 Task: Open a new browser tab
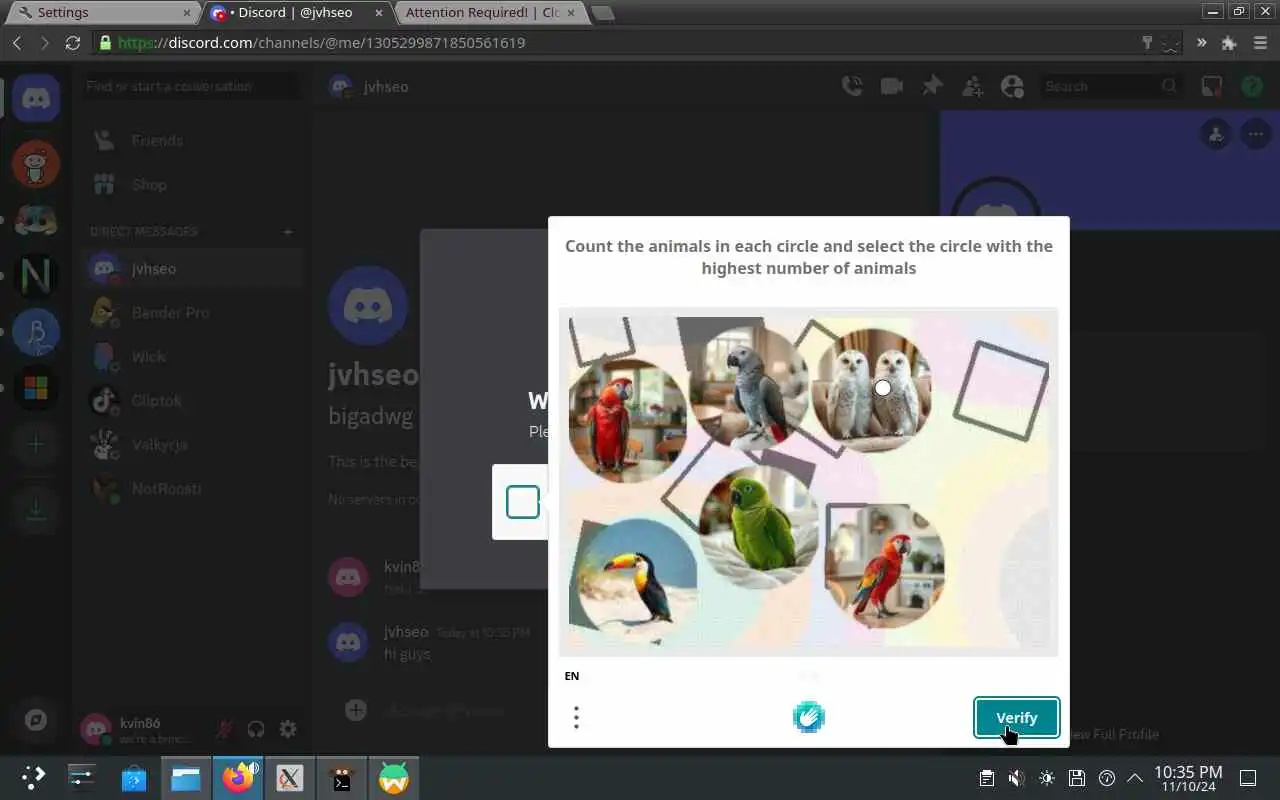(602, 13)
